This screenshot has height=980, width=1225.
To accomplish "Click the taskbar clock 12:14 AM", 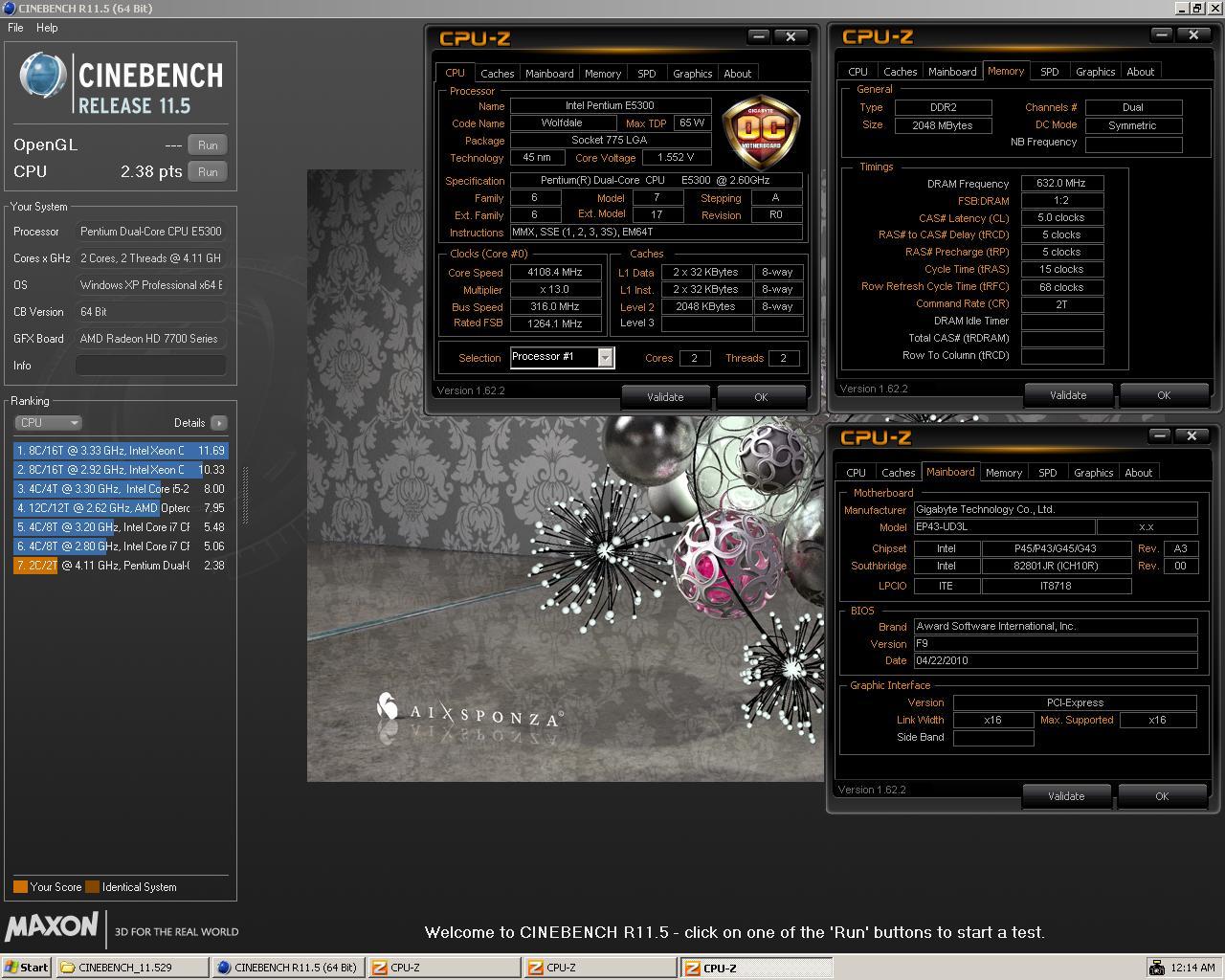I will (1193, 968).
